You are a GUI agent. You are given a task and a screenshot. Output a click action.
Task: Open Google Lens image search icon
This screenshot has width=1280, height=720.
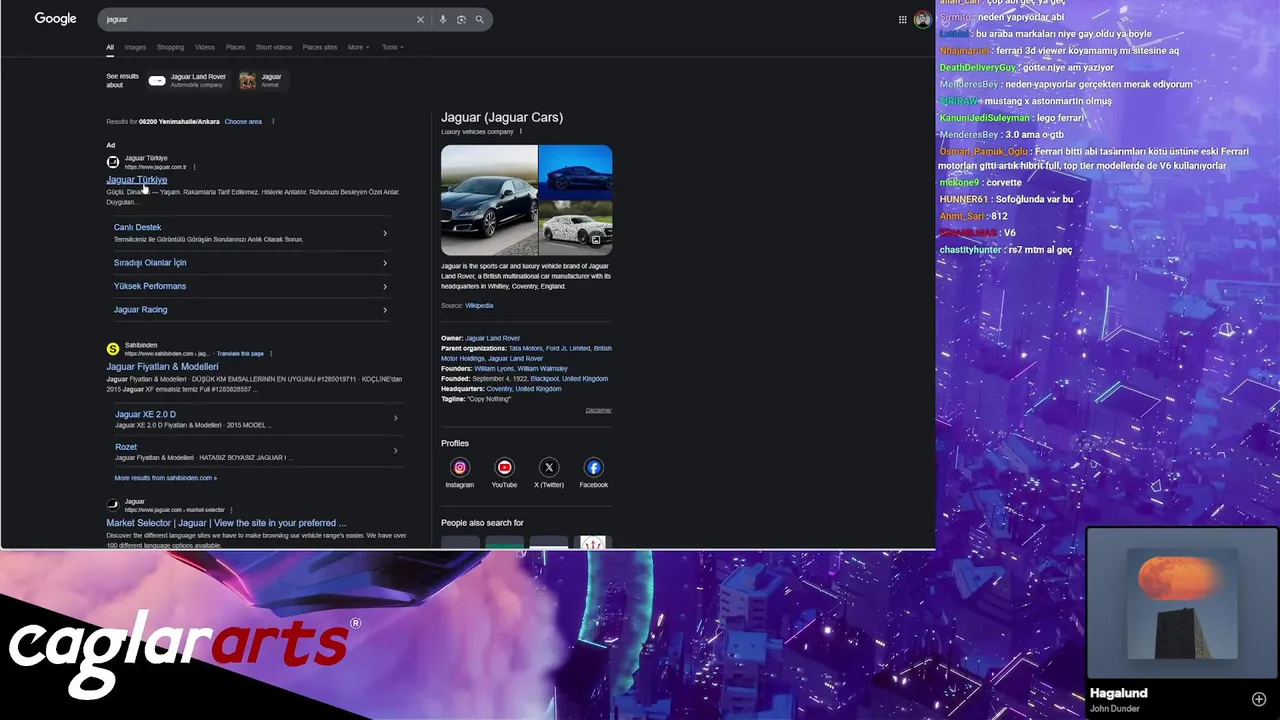click(x=461, y=19)
